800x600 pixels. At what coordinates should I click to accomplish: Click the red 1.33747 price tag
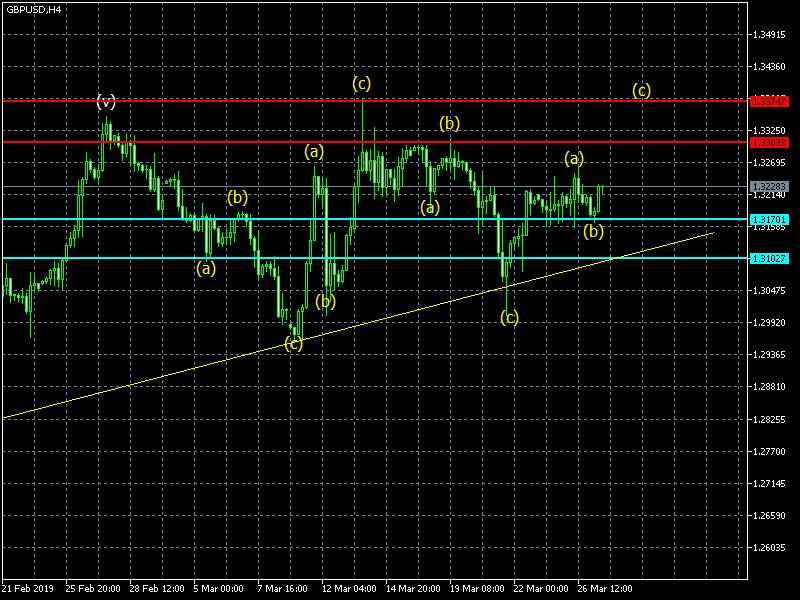[x=769, y=102]
